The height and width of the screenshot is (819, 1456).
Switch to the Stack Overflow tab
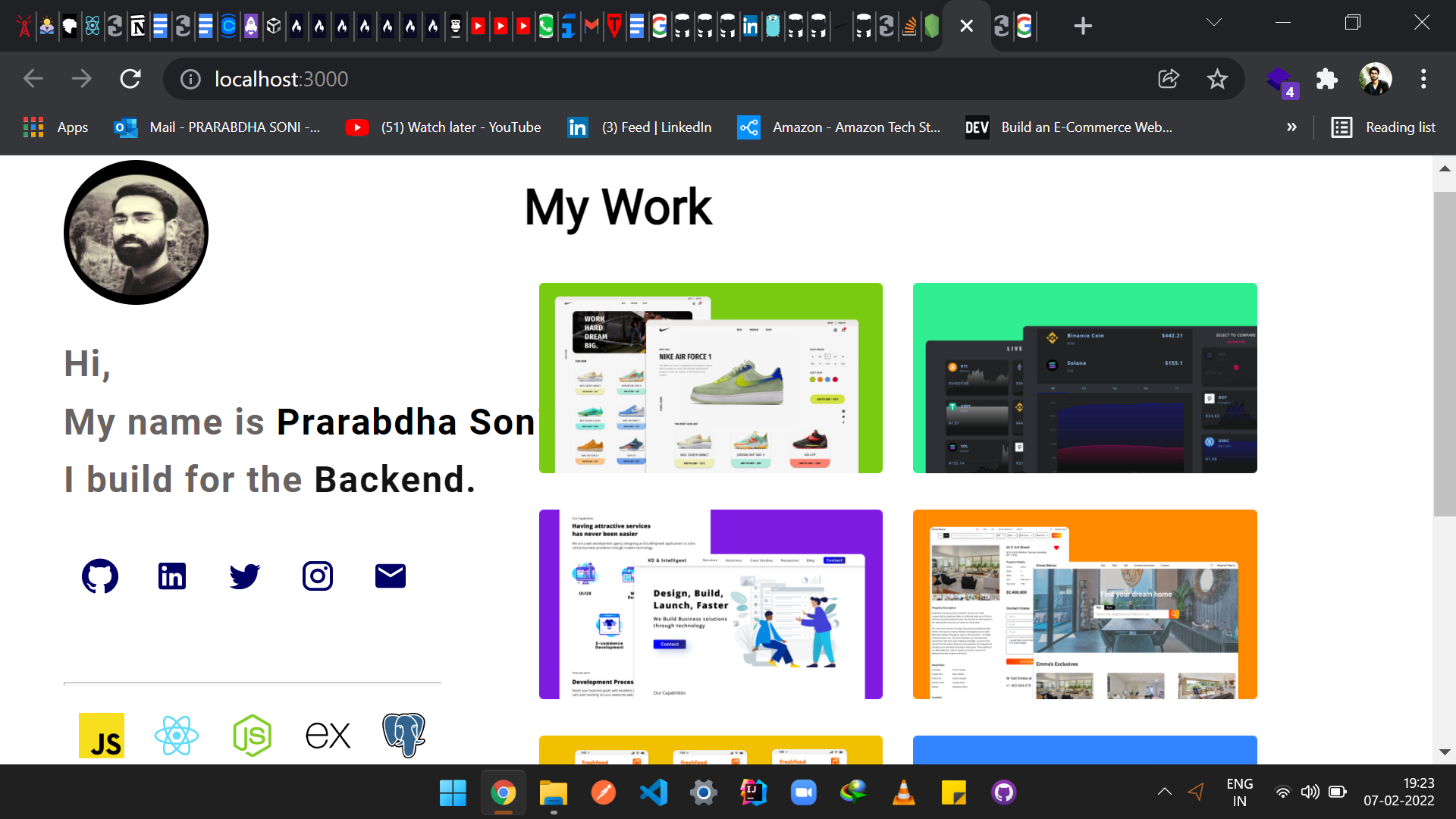pos(909,27)
